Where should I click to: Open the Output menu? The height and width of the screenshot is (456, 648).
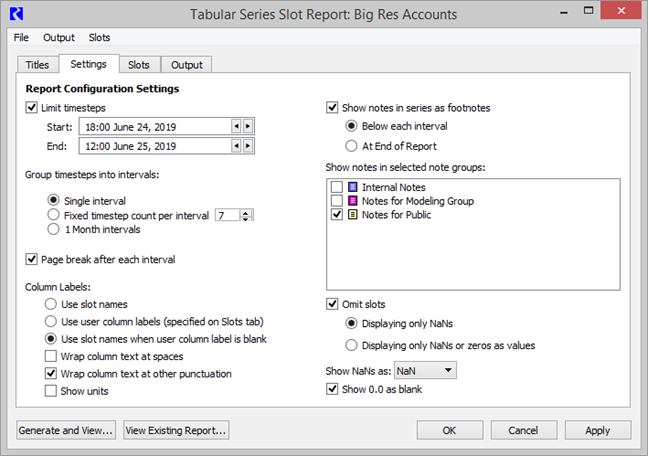[x=58, y=37]
